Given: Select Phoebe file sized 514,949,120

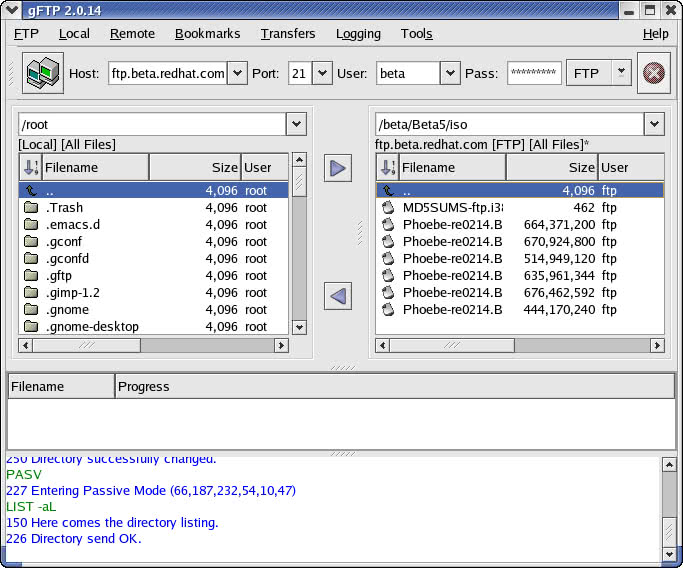Looking at the screenshot, I should click(520, 258).
